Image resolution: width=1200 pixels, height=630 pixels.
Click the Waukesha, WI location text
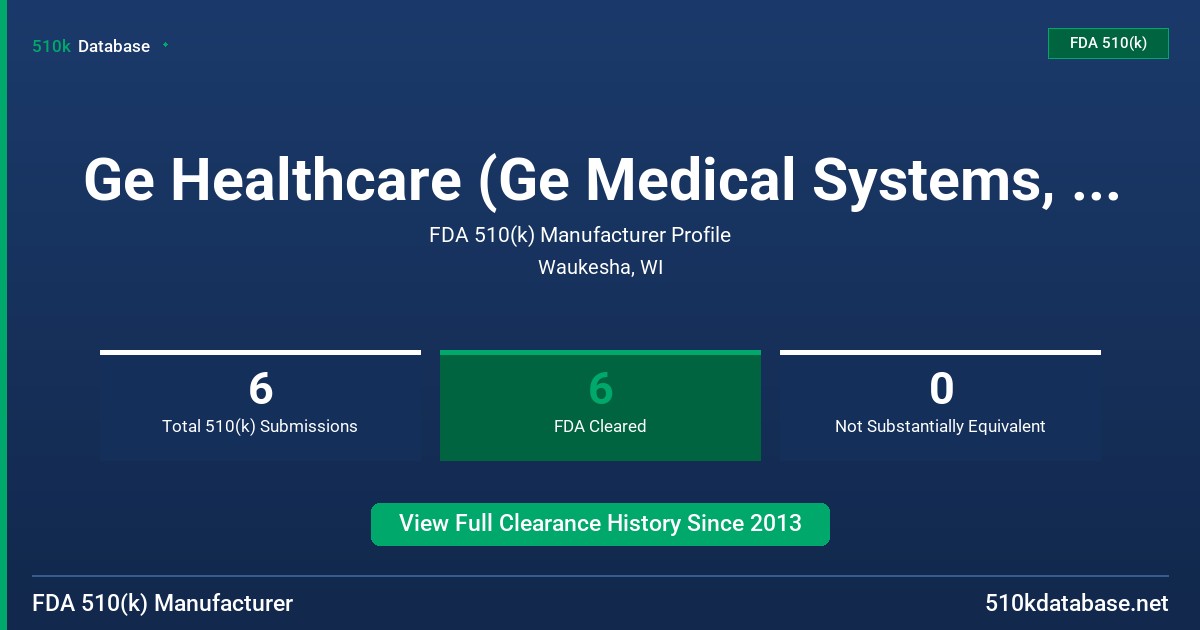(600, 268)
